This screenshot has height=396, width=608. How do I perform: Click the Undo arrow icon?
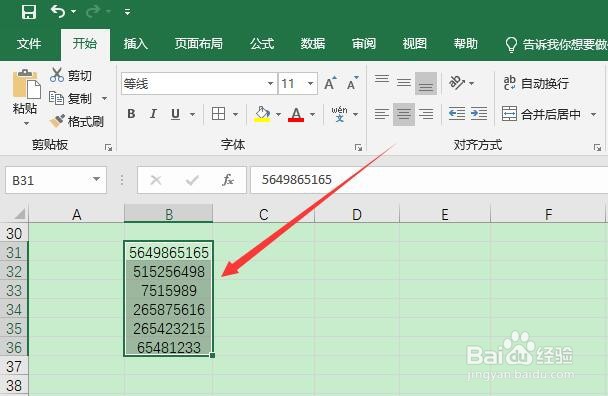(x=58, y=12)
